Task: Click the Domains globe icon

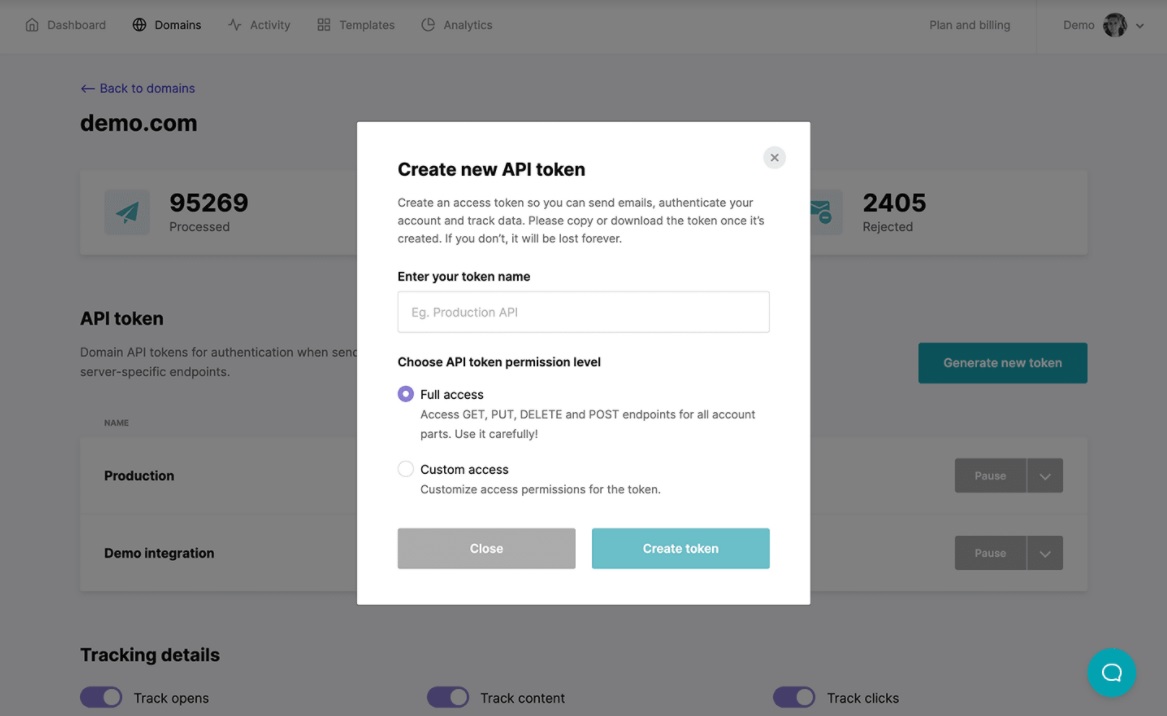Action: coord(139,25)
